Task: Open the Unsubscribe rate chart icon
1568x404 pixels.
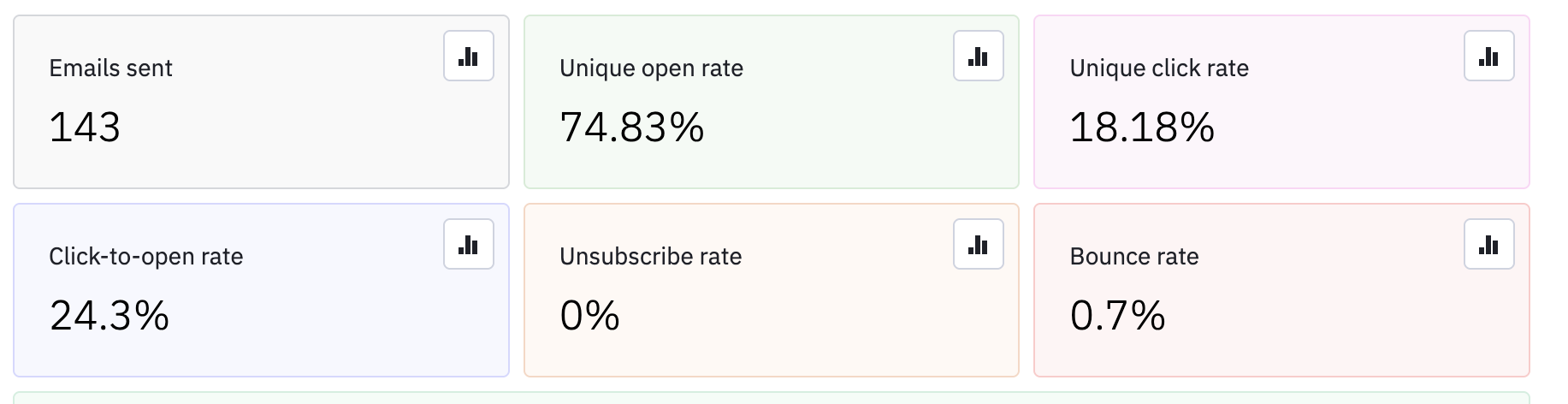Action: (978, 245)
